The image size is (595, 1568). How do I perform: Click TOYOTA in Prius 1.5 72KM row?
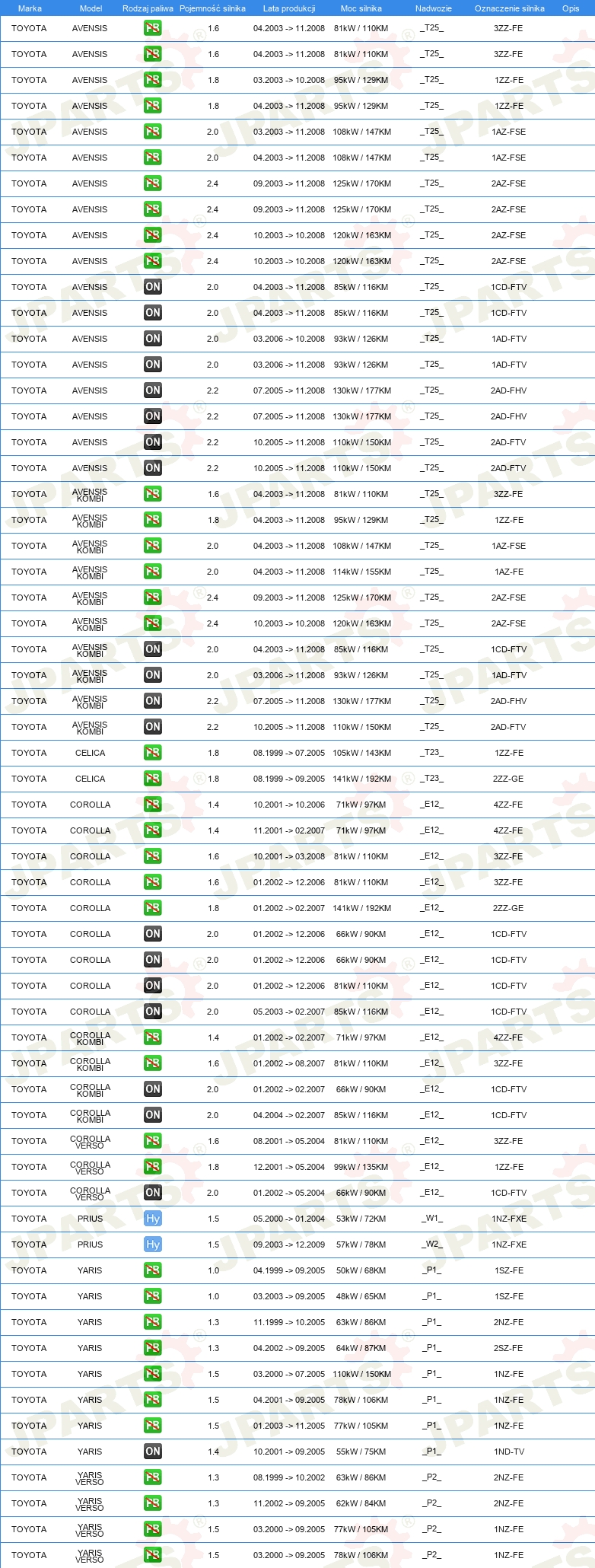(29, 1219)
